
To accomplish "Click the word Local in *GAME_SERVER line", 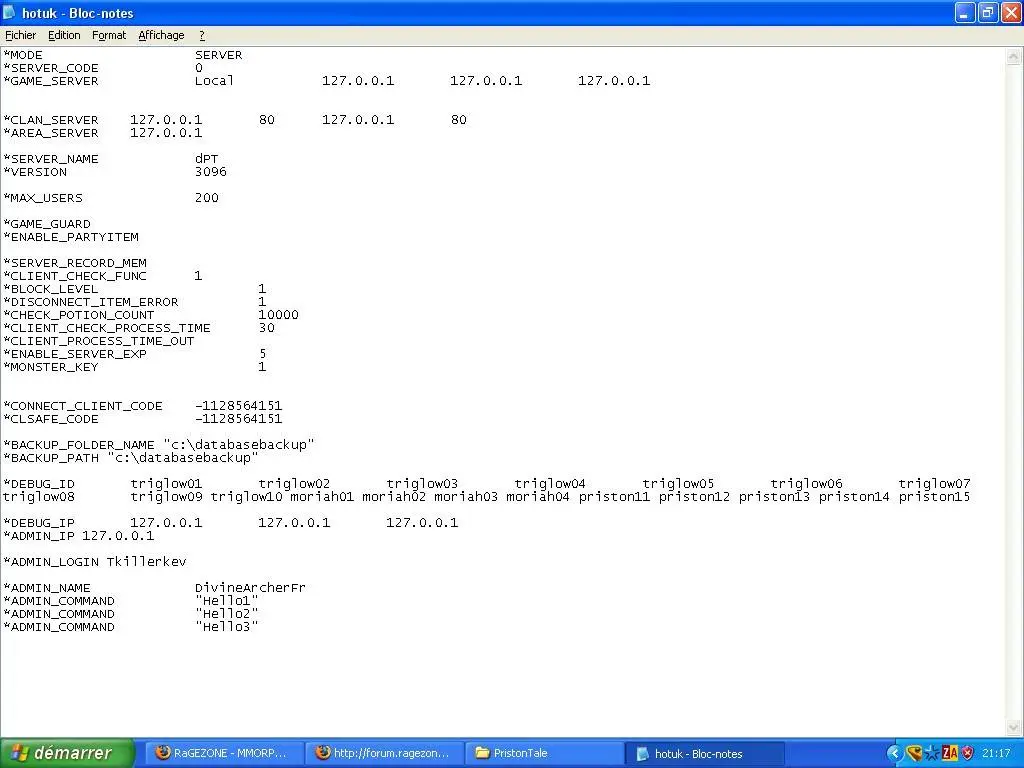I will click(x=214, y=81).
